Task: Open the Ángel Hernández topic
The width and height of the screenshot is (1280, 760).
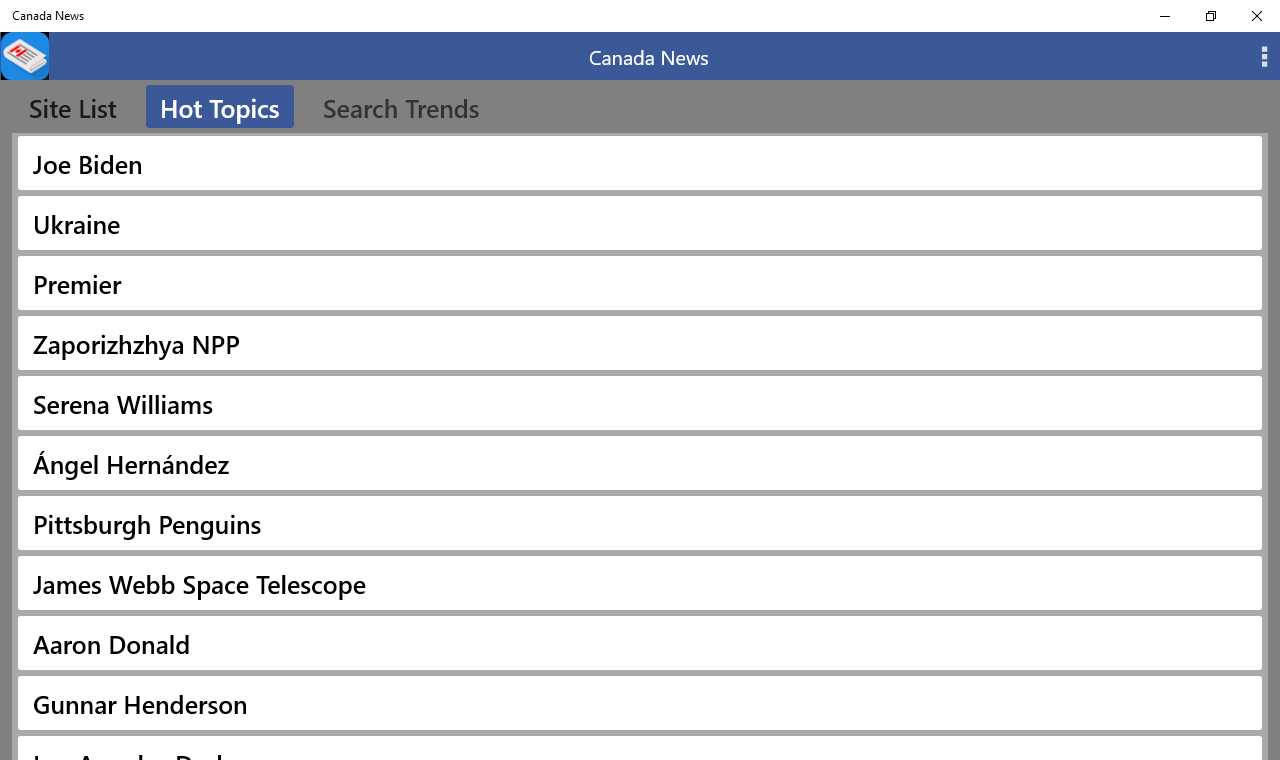Action: [x=640, y=464]
